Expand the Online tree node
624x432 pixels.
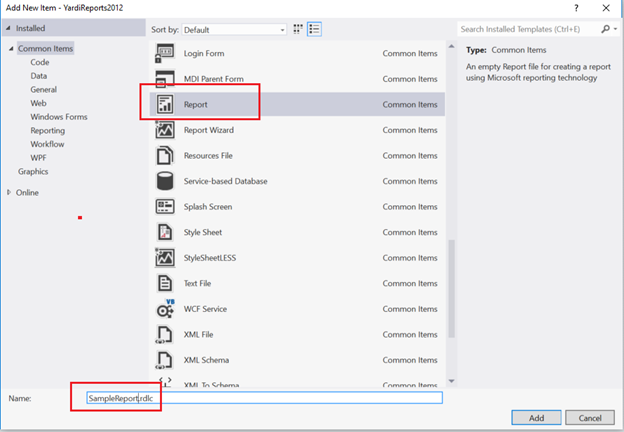point(9,192)
